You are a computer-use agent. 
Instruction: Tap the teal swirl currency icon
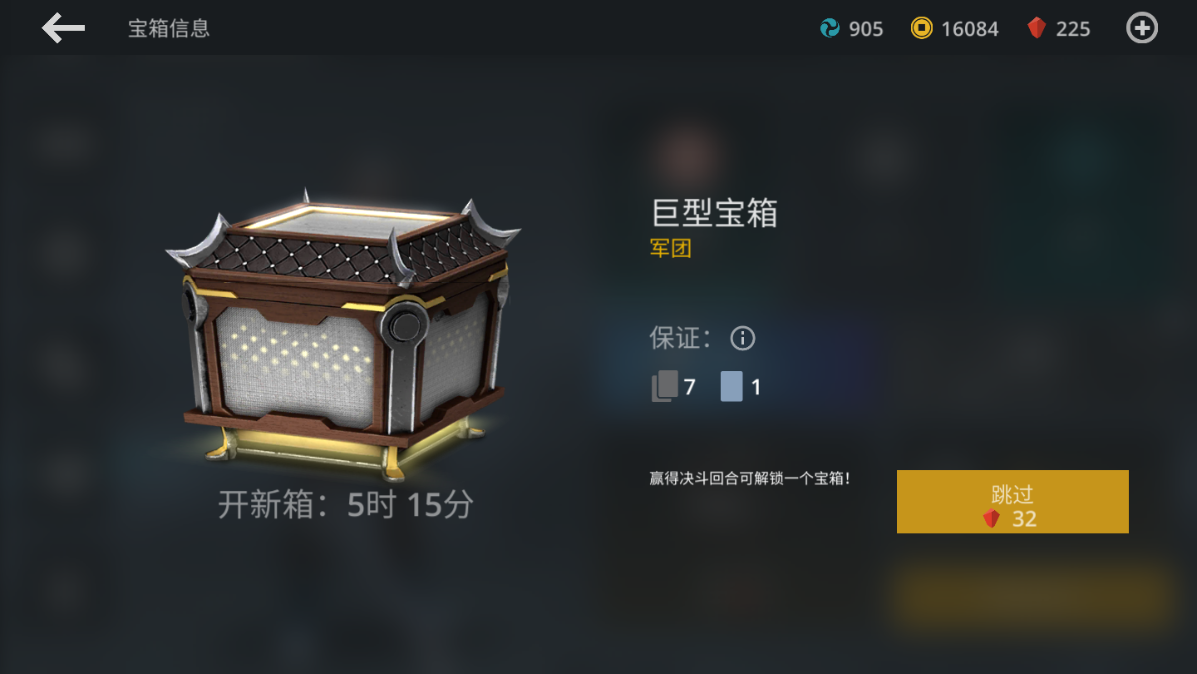coord(830,28)
